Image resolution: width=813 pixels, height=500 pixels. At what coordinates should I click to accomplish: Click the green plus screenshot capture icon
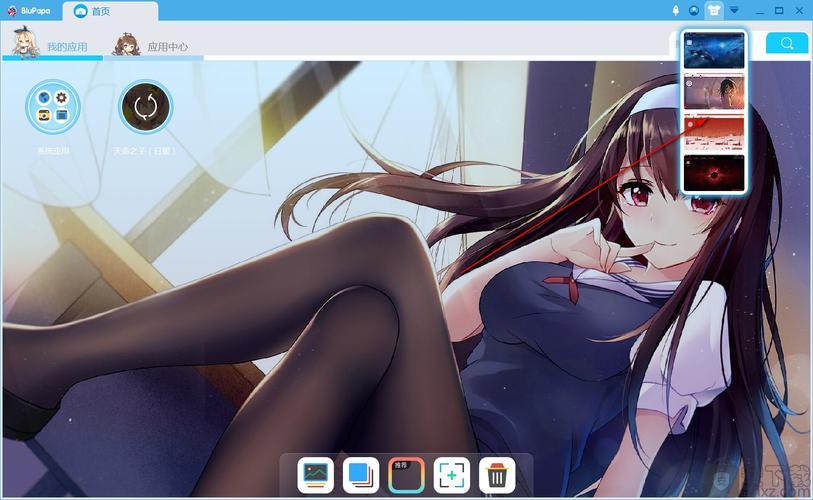coord(452,474)
